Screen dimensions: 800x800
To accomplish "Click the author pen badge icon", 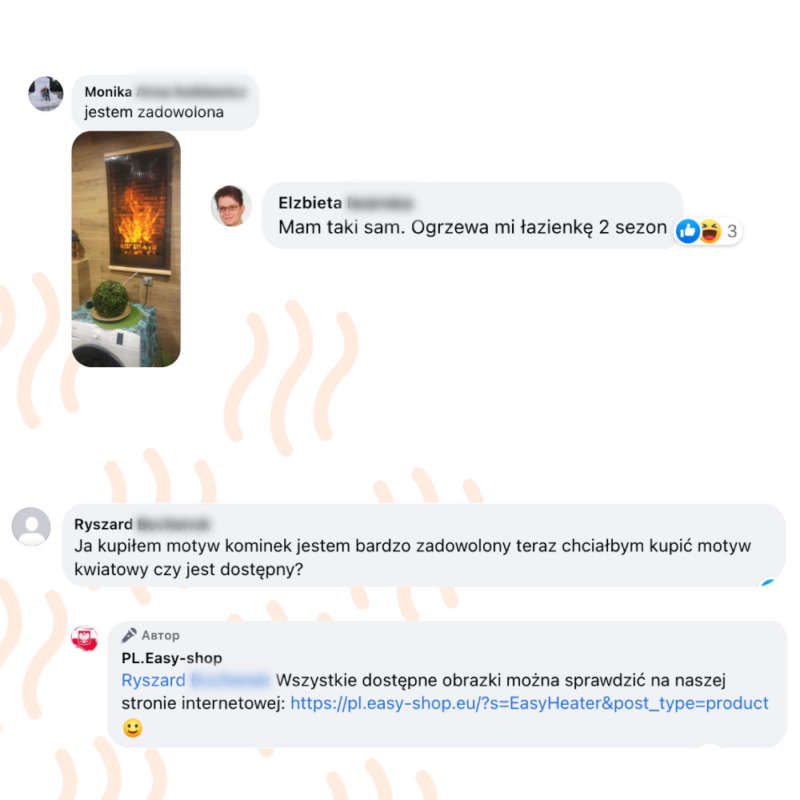I will (x=129, y=635).
